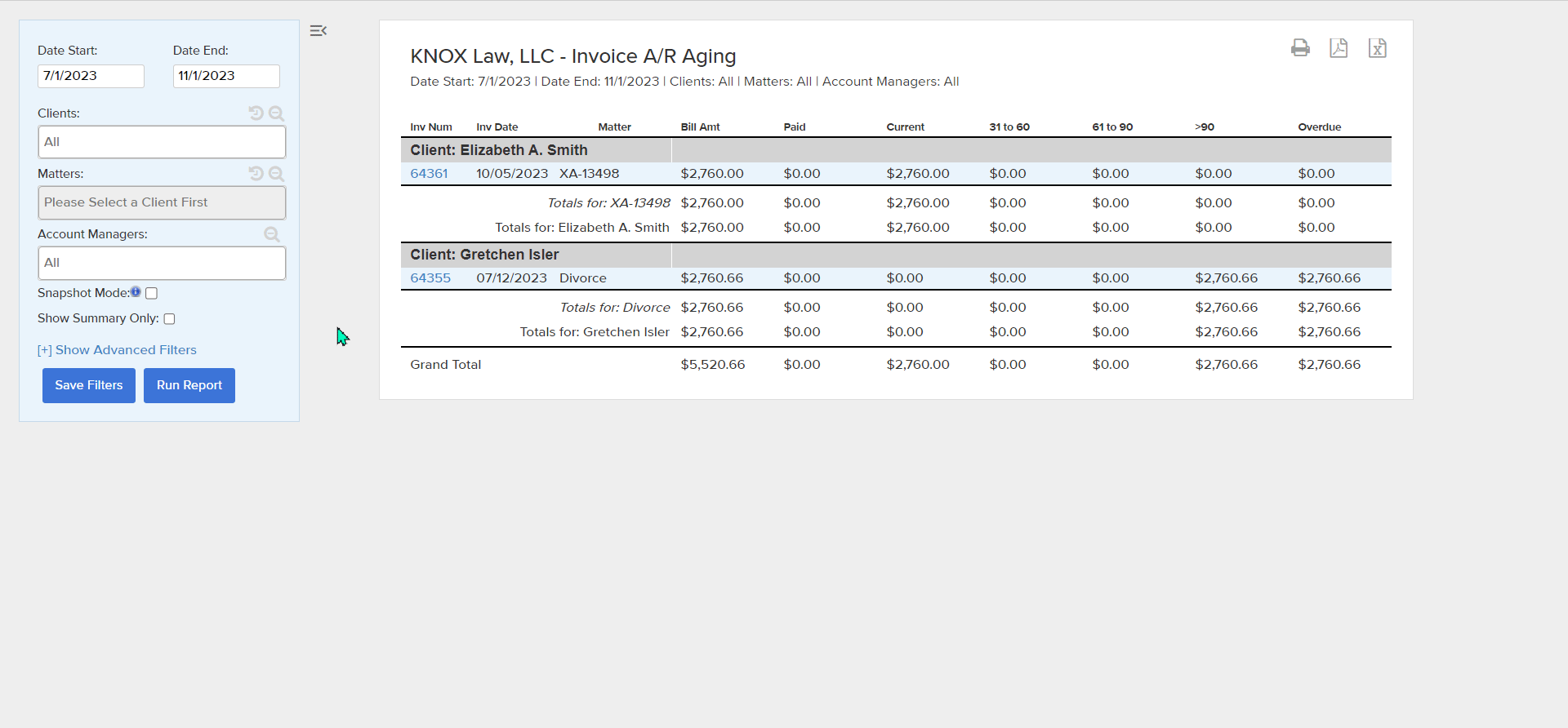Select the Overdue column header
Viewport: 1568px width, 728px height.
[x=1320, y=127]
